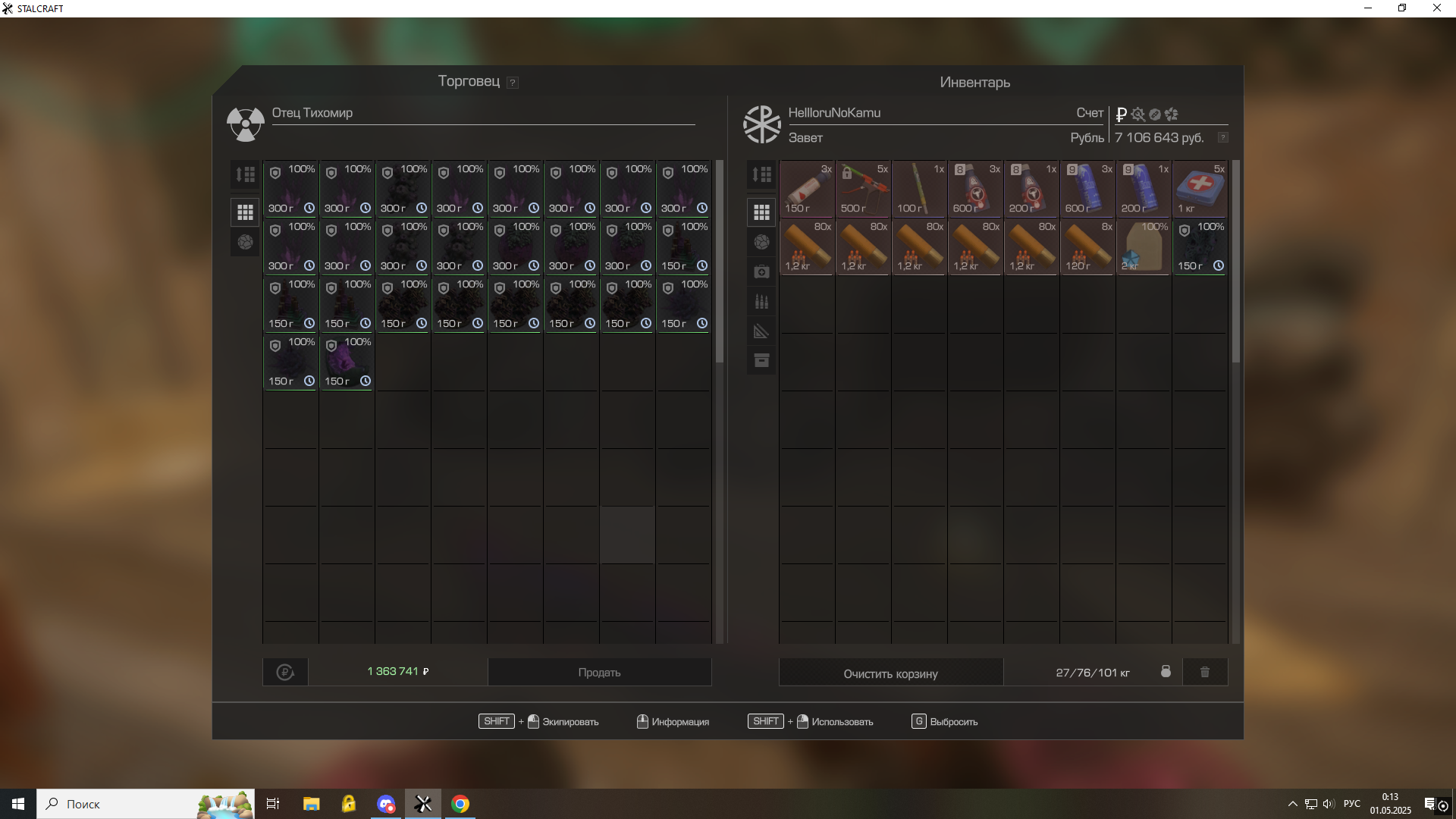1456x819 pixels.
Task: Select the 3x glue tube item 150 г
Action: point(807,189)
